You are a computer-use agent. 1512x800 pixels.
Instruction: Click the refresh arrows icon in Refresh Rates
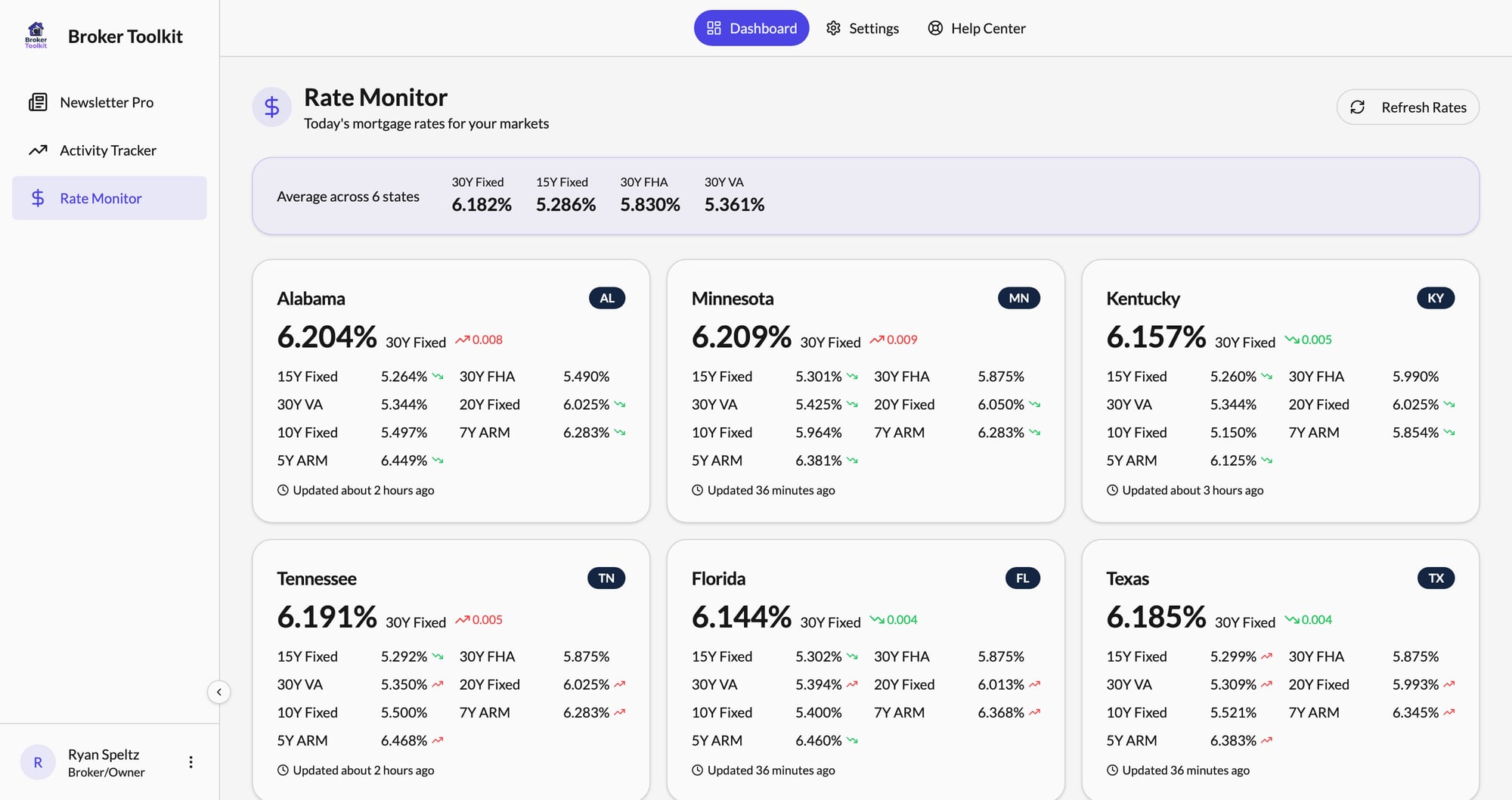coord(1359,107)
